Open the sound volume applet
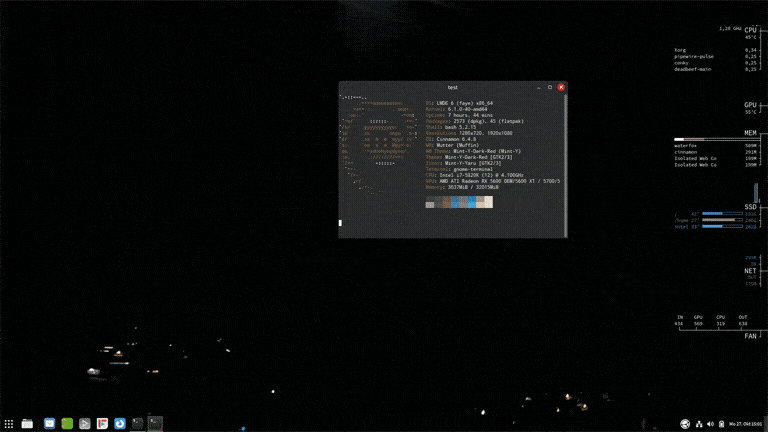Viewport: 768px width, 432px height. click(710, 424)
